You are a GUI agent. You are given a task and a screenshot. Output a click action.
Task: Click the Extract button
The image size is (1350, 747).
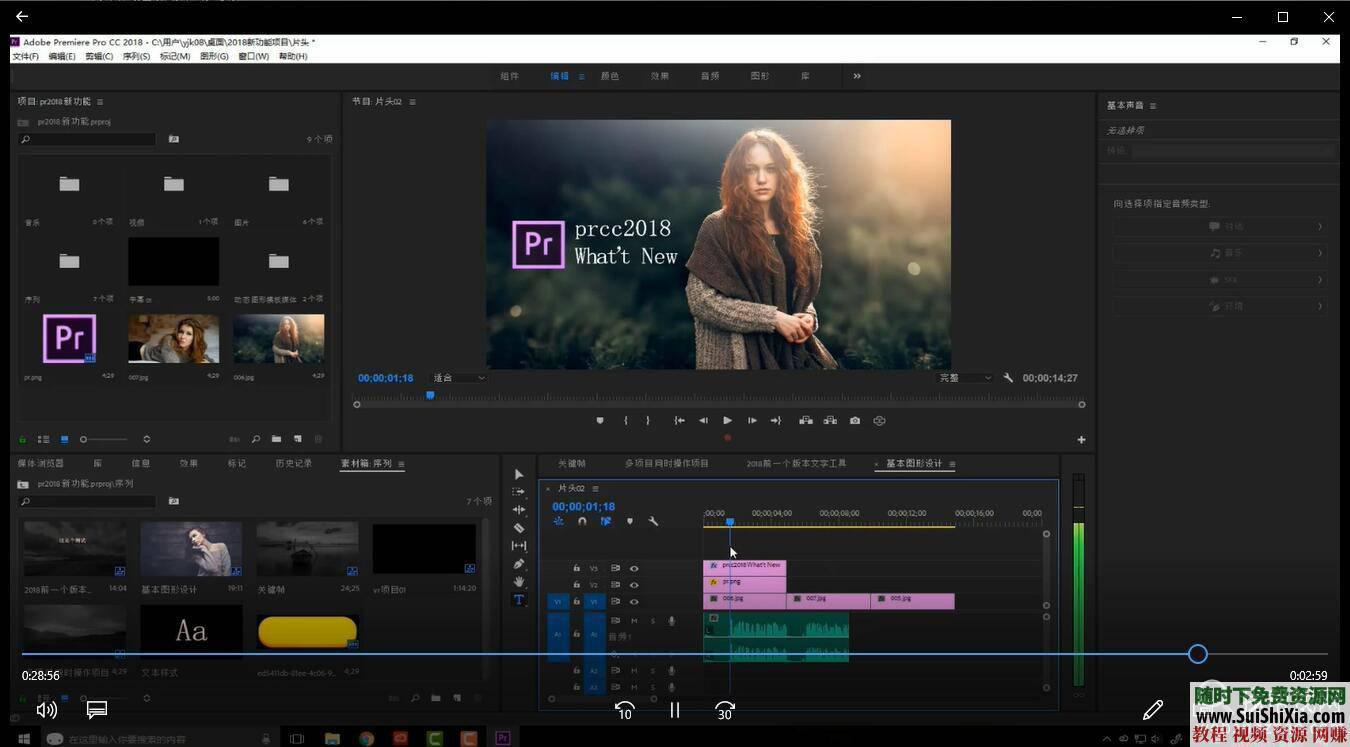click(830, 421)
